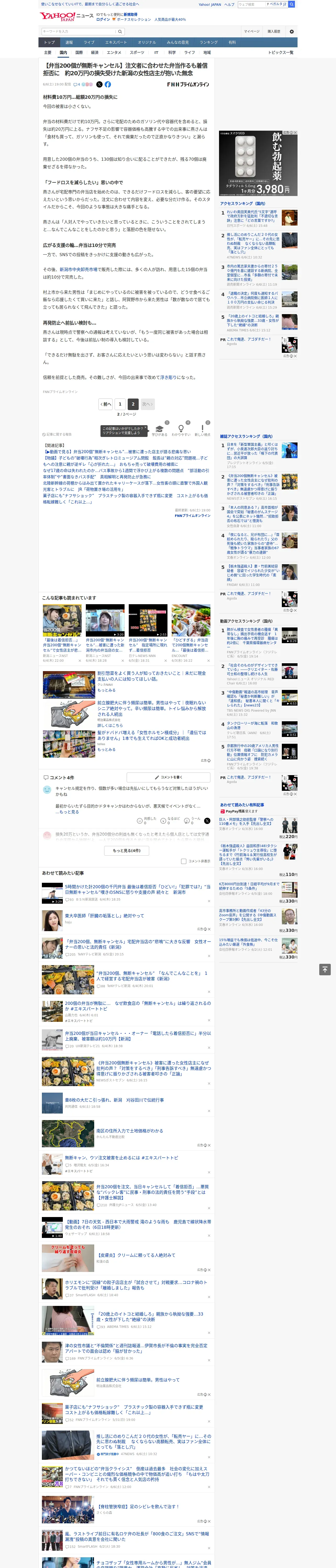Open the みんなの意見 tab
The image size is (336, 1568).
point(177,43)
